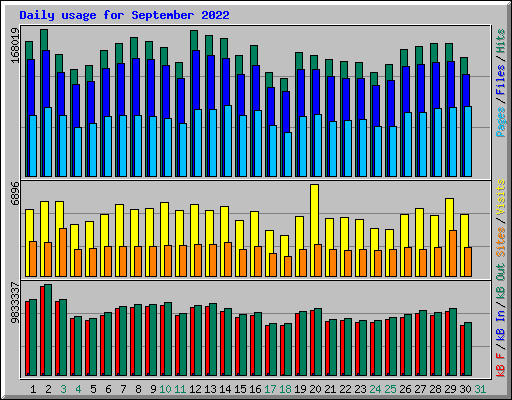Click day label 6 on the x-axis
This screenshot has height=400, width=512.
click(x=108, y=389)
